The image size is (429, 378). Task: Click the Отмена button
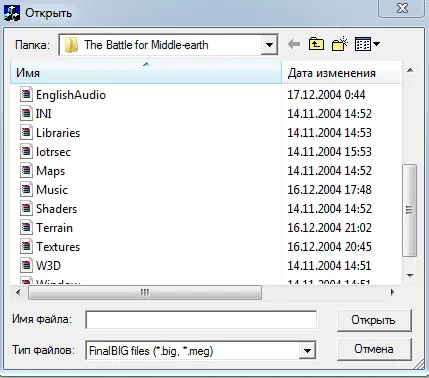[374, 349]
